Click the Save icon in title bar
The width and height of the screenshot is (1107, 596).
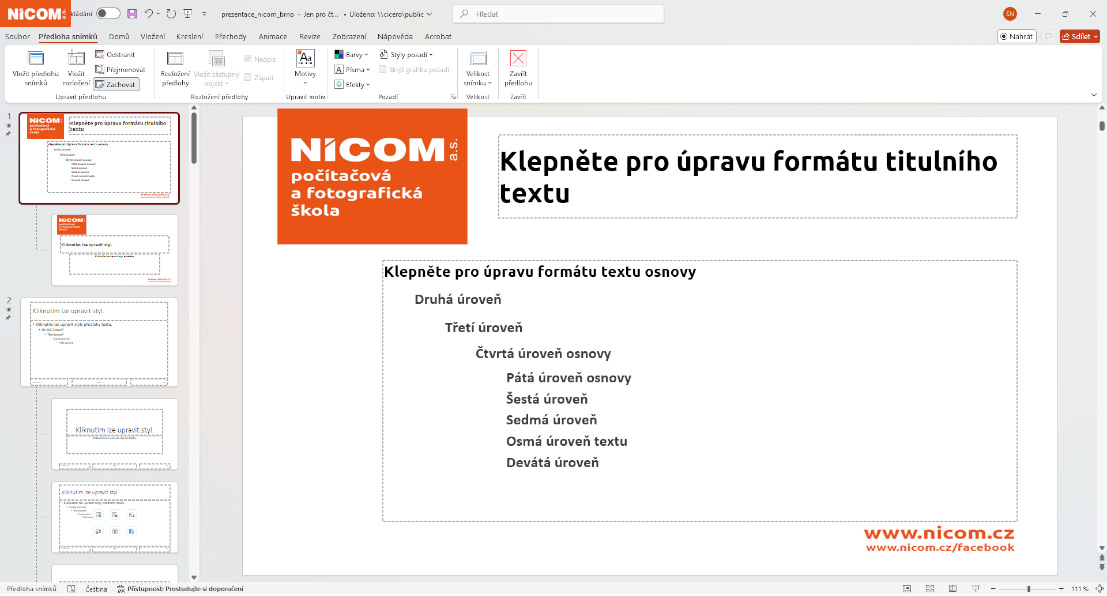132,14
